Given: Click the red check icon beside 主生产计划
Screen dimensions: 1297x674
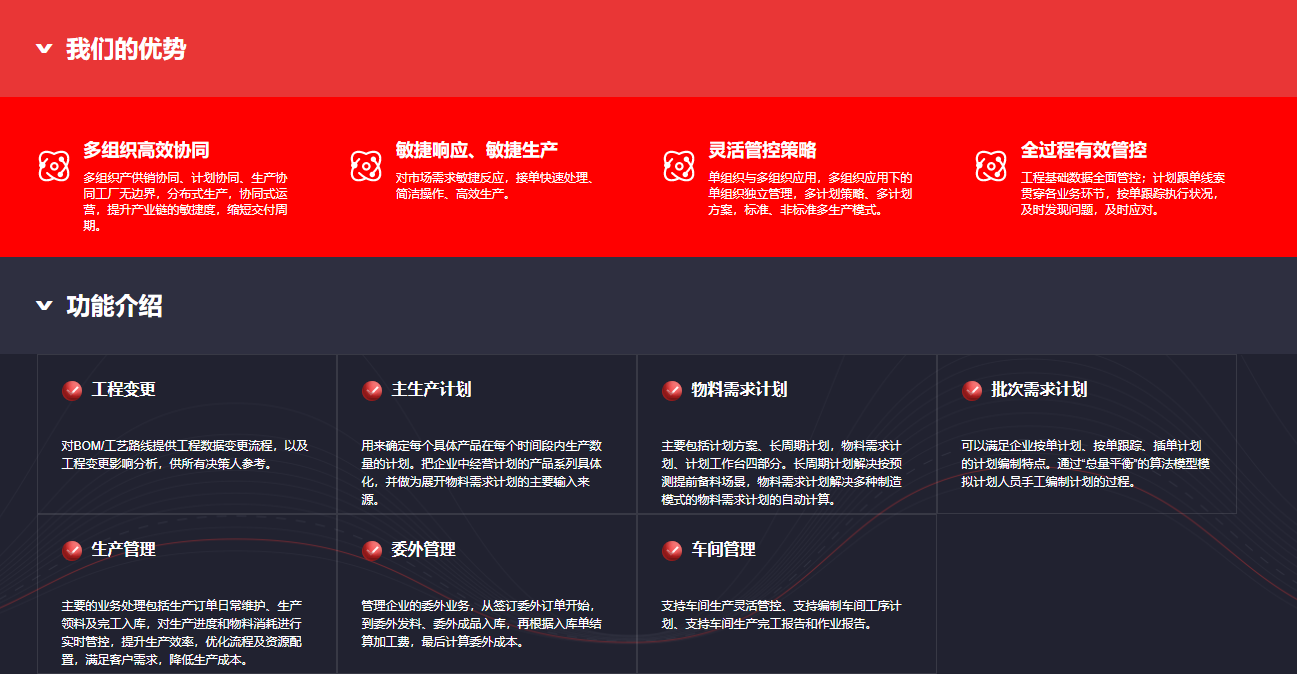Looking at the screenshot, I should (372, 390).
